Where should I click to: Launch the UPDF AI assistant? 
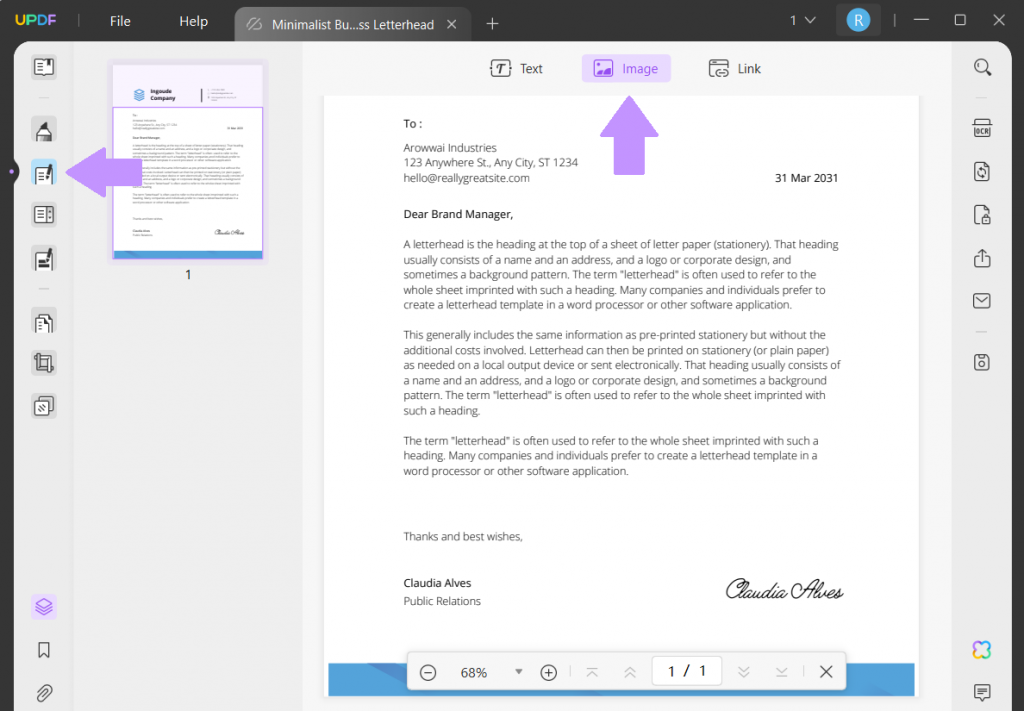point(981,649)
